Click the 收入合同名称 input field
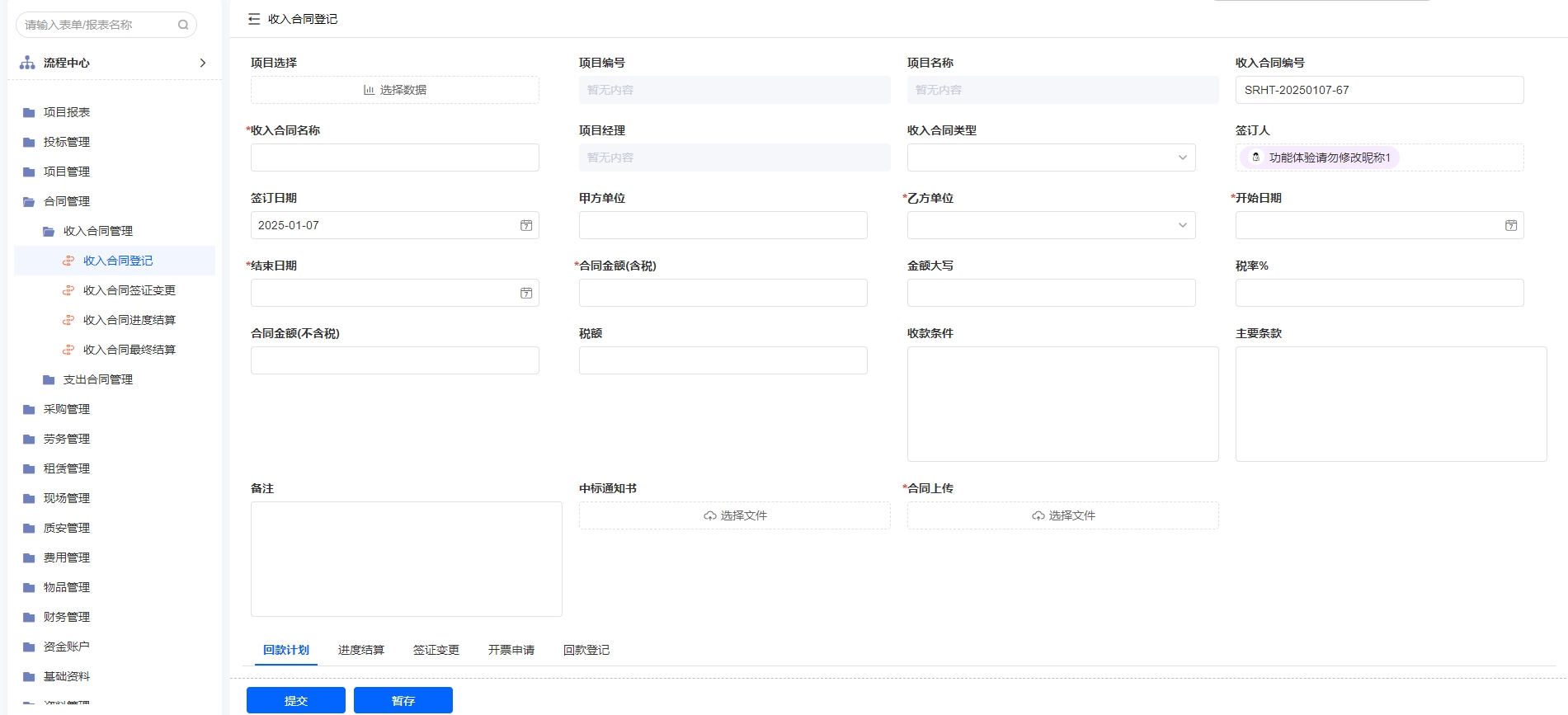The image size is (1568, 715). [395, 158]
